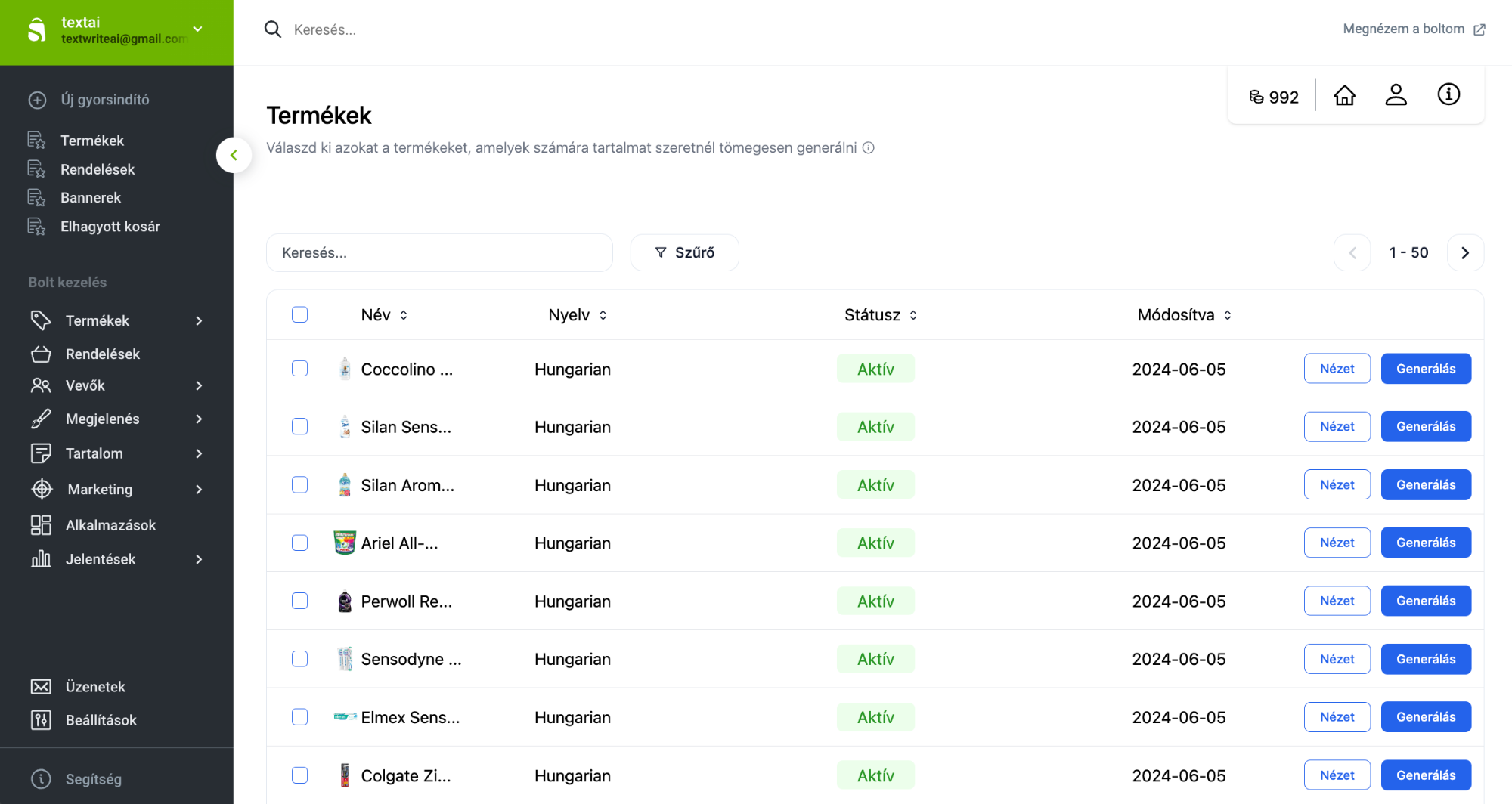Open the external link icon next to Megnézem a boltom
Viewport: 1512px width, 804px height.
click(1479, 29)
